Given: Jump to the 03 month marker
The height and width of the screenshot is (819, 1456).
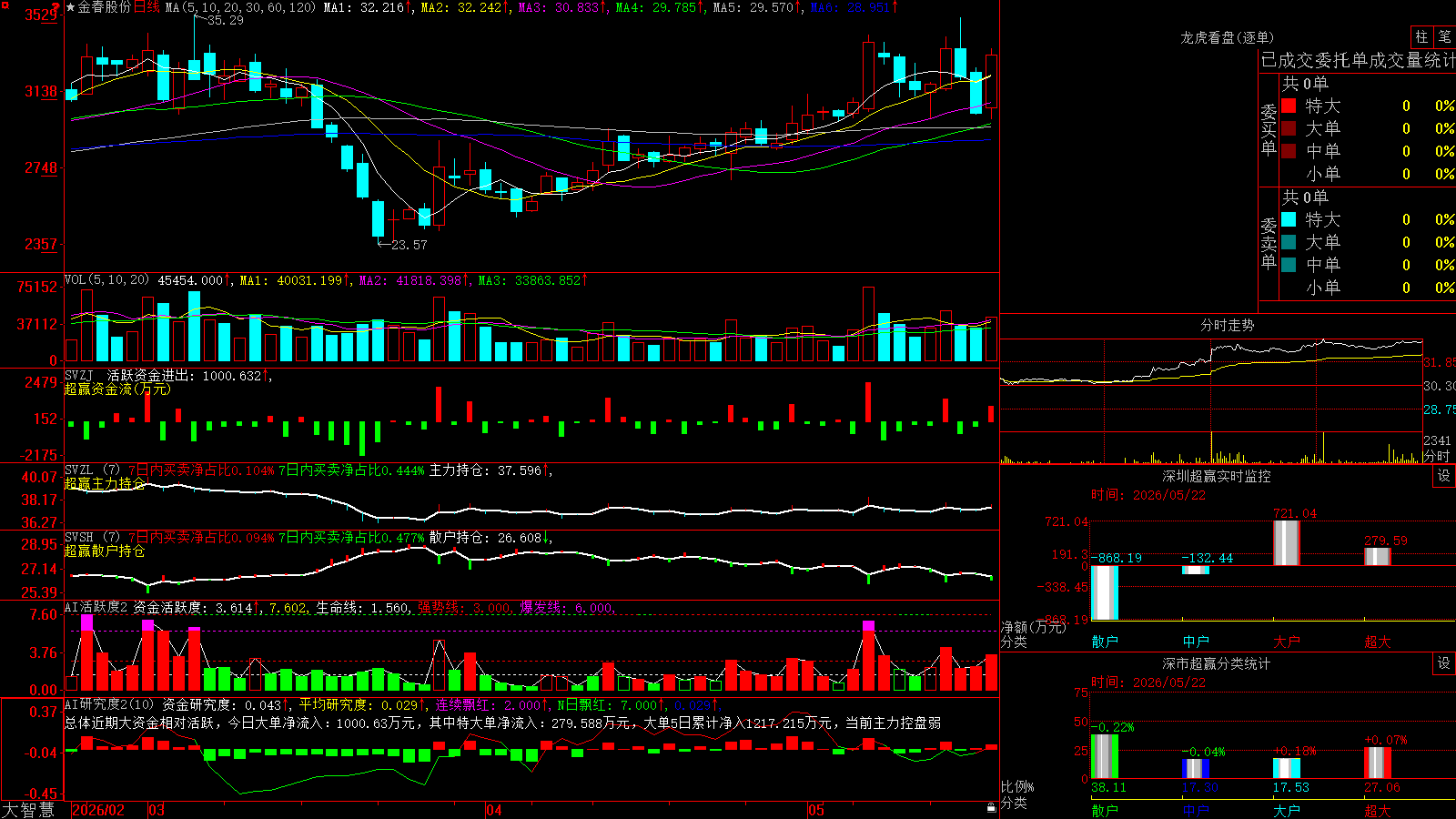Looking at the screenshot, I should point(157,810).
